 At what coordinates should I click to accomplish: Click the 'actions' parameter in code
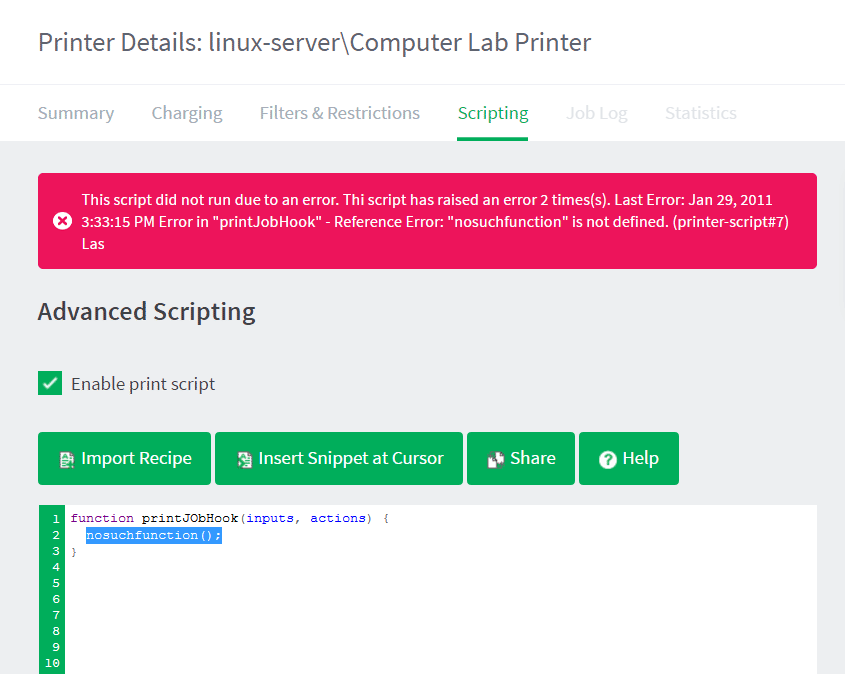(x=338, y=518)
